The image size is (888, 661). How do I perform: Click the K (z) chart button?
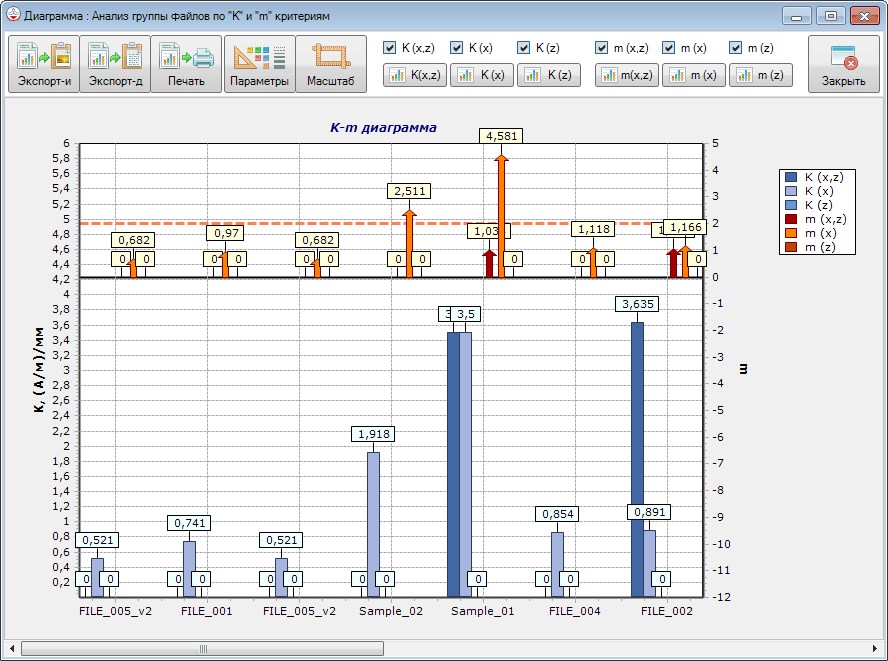548,75
